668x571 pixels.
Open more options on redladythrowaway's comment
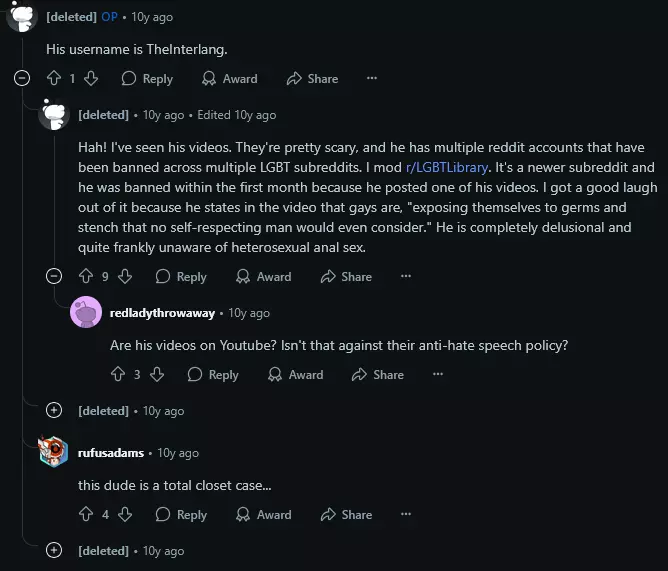pos(437,374)
